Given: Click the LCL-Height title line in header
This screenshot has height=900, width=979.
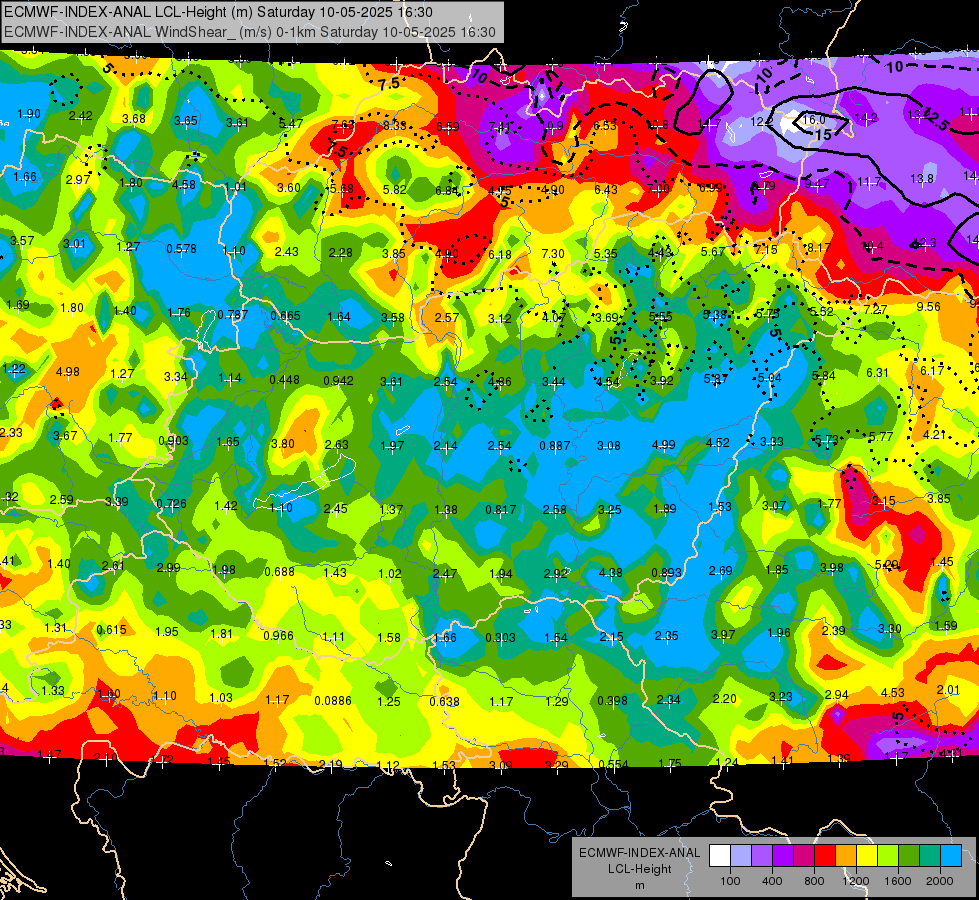Looking at the screenshot, I should [218, 12].
